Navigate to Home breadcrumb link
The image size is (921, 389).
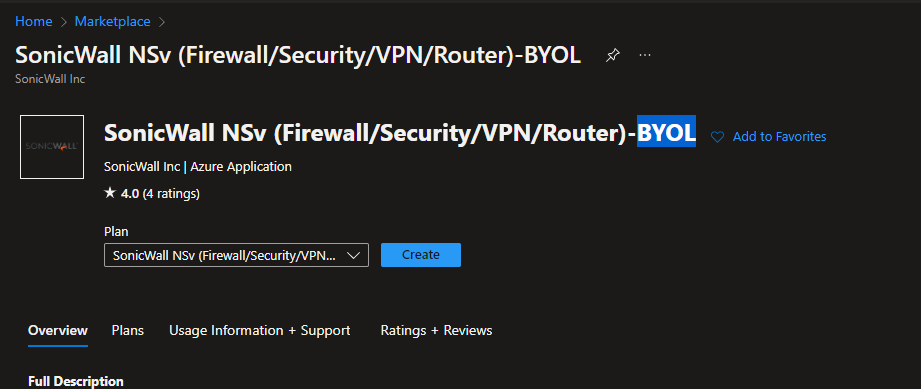tap(33, 22)
